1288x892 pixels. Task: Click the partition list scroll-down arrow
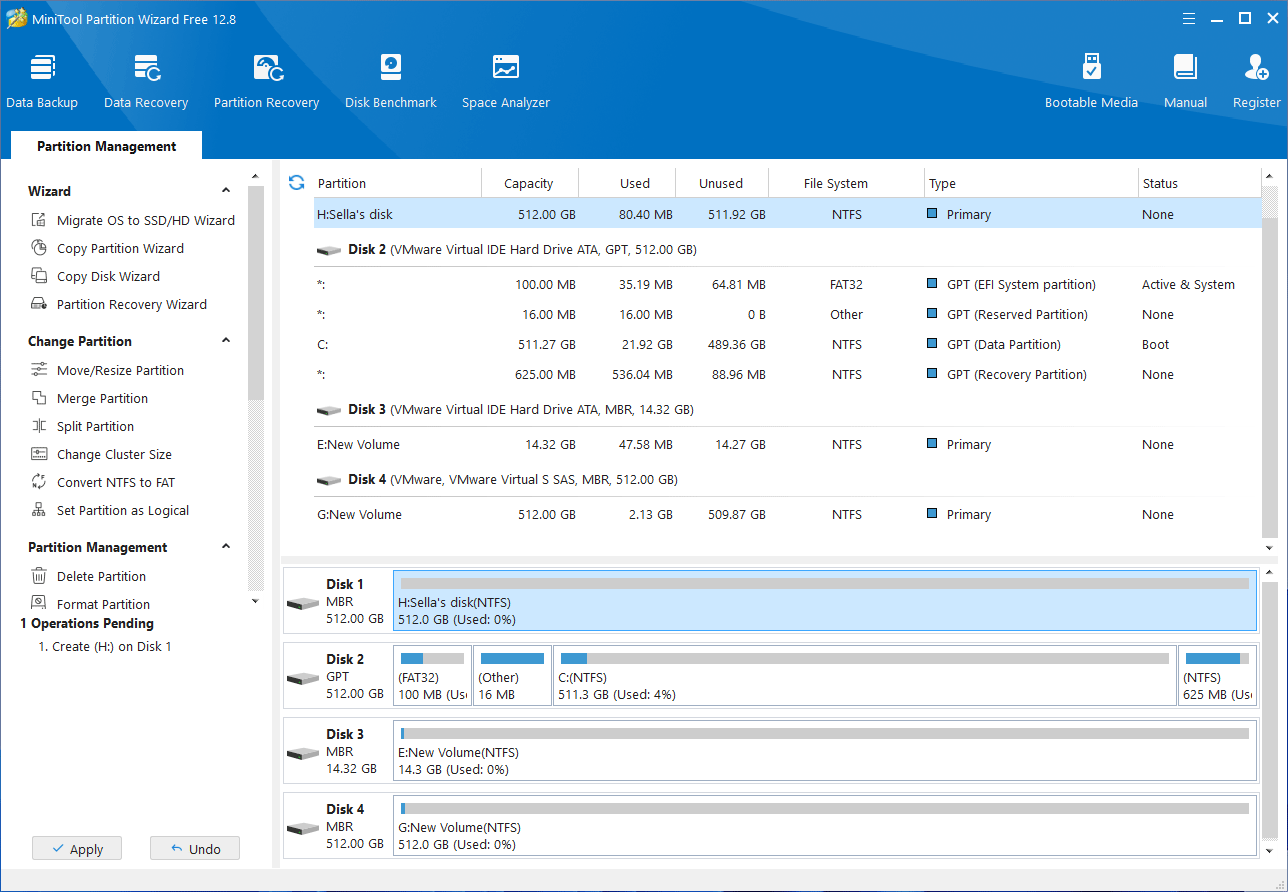click(1269, 548)
